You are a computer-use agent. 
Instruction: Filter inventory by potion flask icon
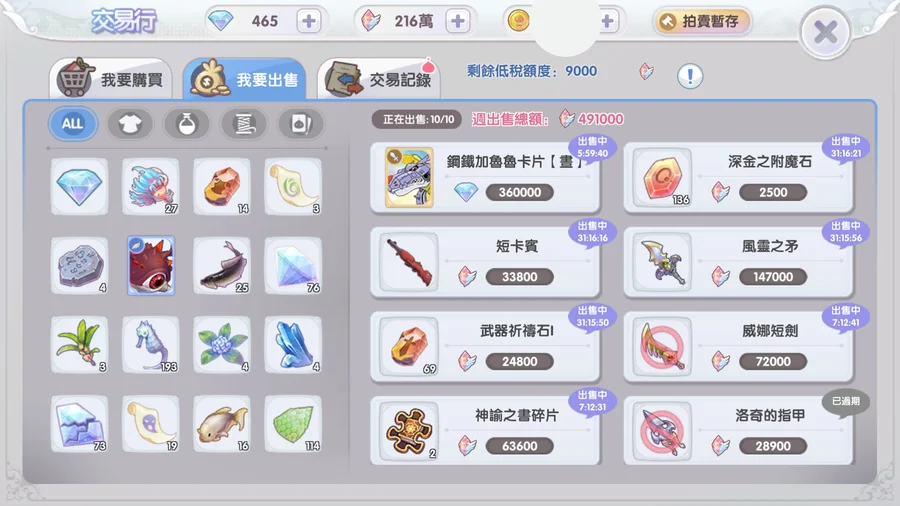click(x=187, y=124)
